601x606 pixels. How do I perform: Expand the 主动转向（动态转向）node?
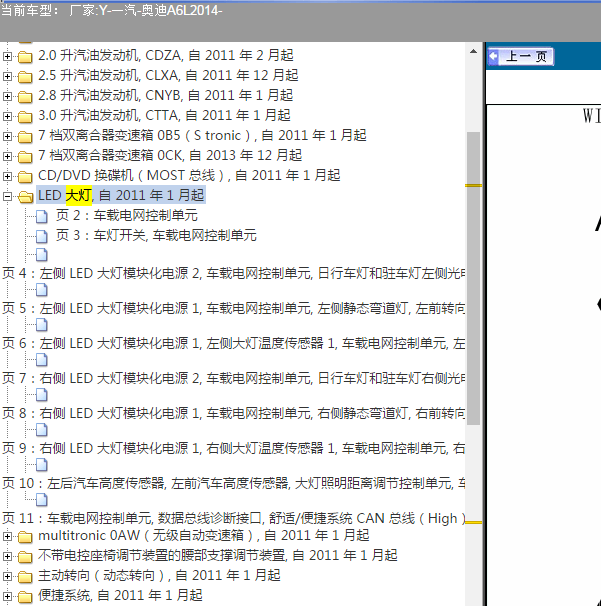point(7,577)
